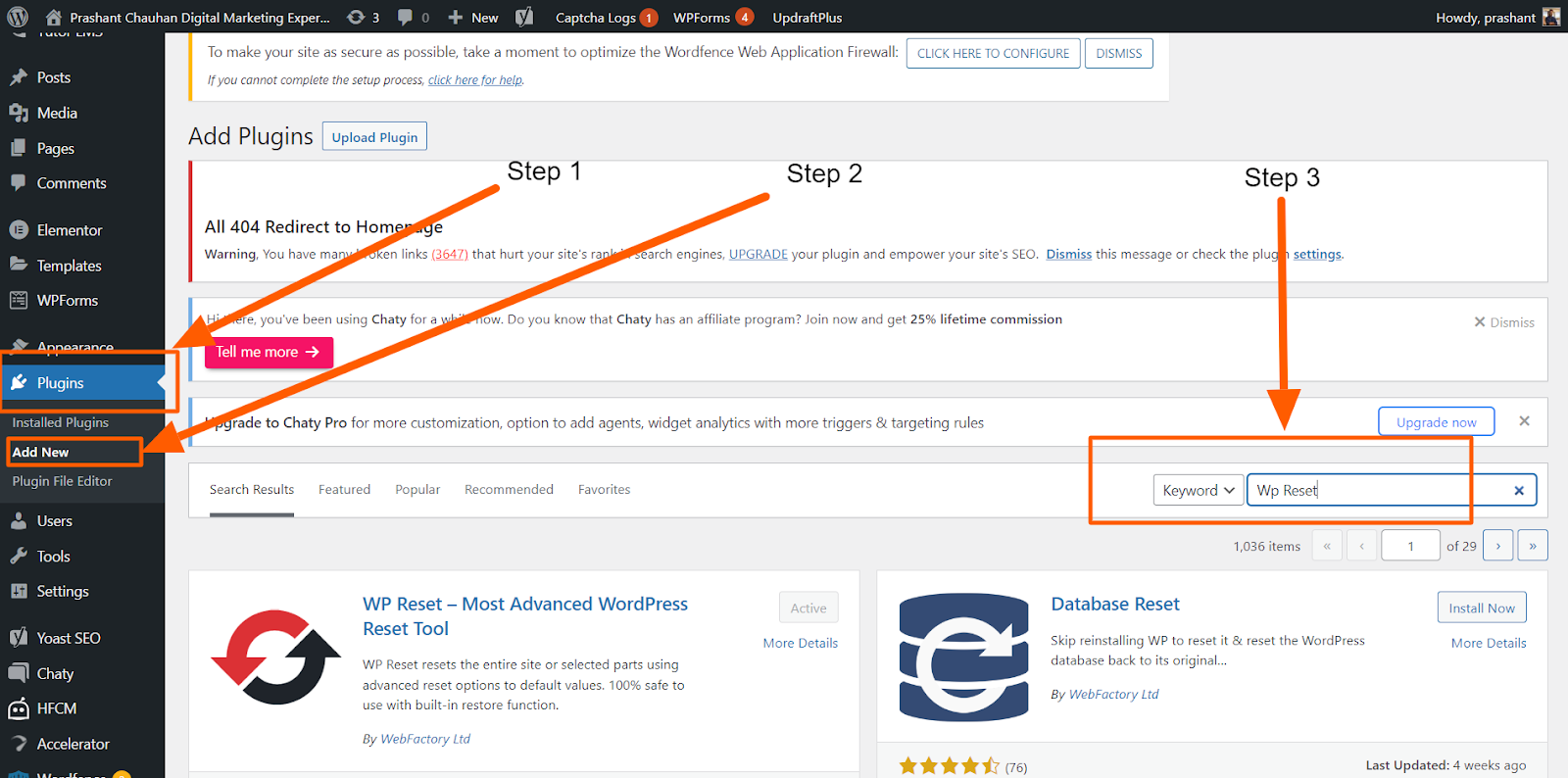Viewport: 1568px width, 778px height.
Task: Click the HFCM icon in sidebar
Action: coord(19,708)
